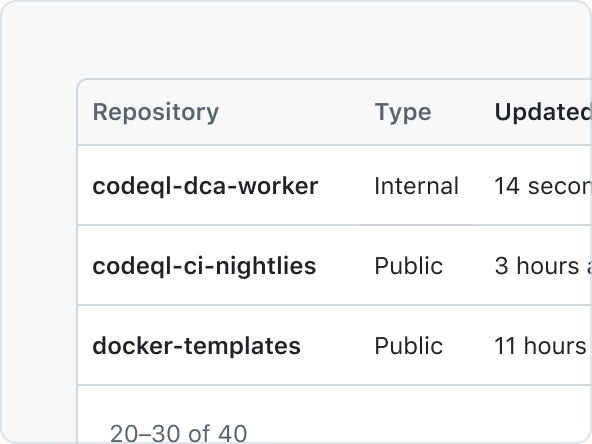Image resolution: width=592 pixels, height=444 pixels.
Task: Open the codeql-dca-worker repository
Action: [x=205, y=186]
